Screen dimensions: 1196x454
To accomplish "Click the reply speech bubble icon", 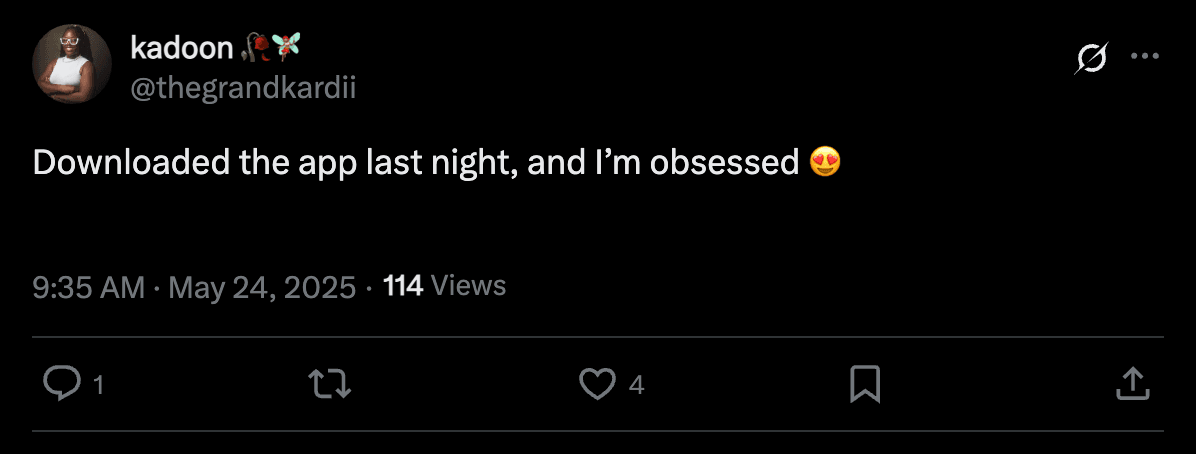I will click(x=63, y=383).
